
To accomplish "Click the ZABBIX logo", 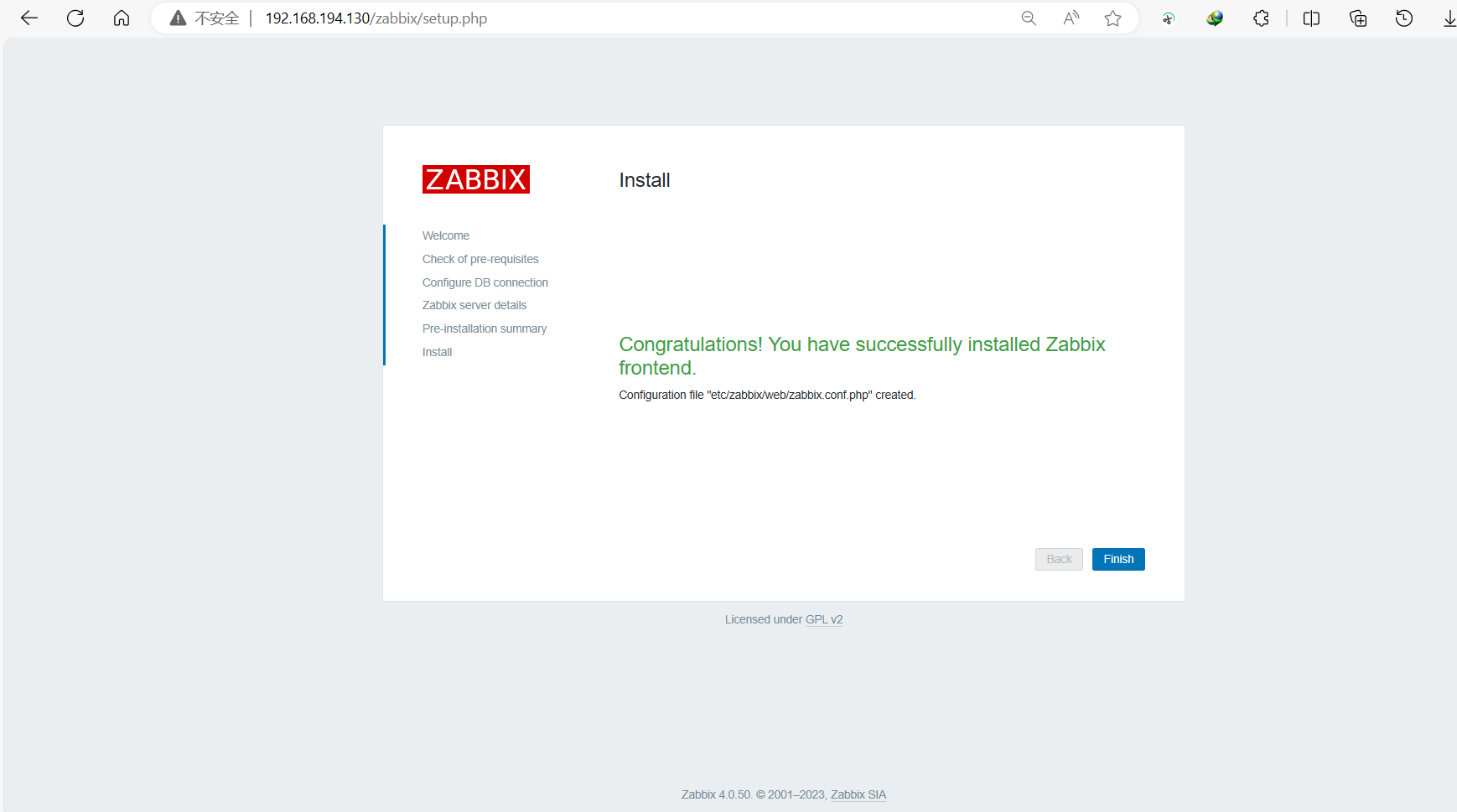I will click(x=476, y=179).
